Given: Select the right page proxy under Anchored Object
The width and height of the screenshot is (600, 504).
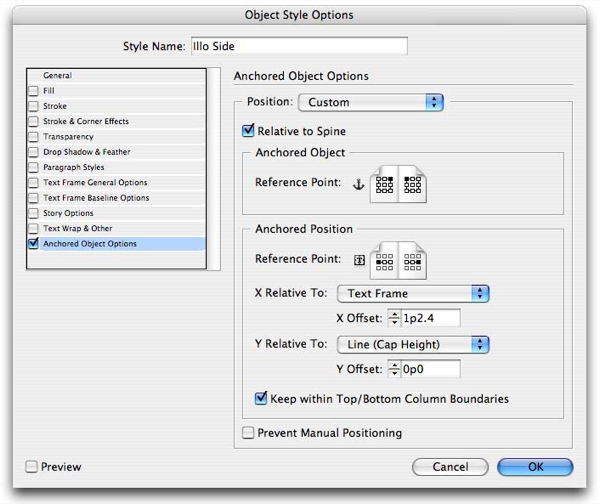Looking at the screenshot, I should pos(412,184).
